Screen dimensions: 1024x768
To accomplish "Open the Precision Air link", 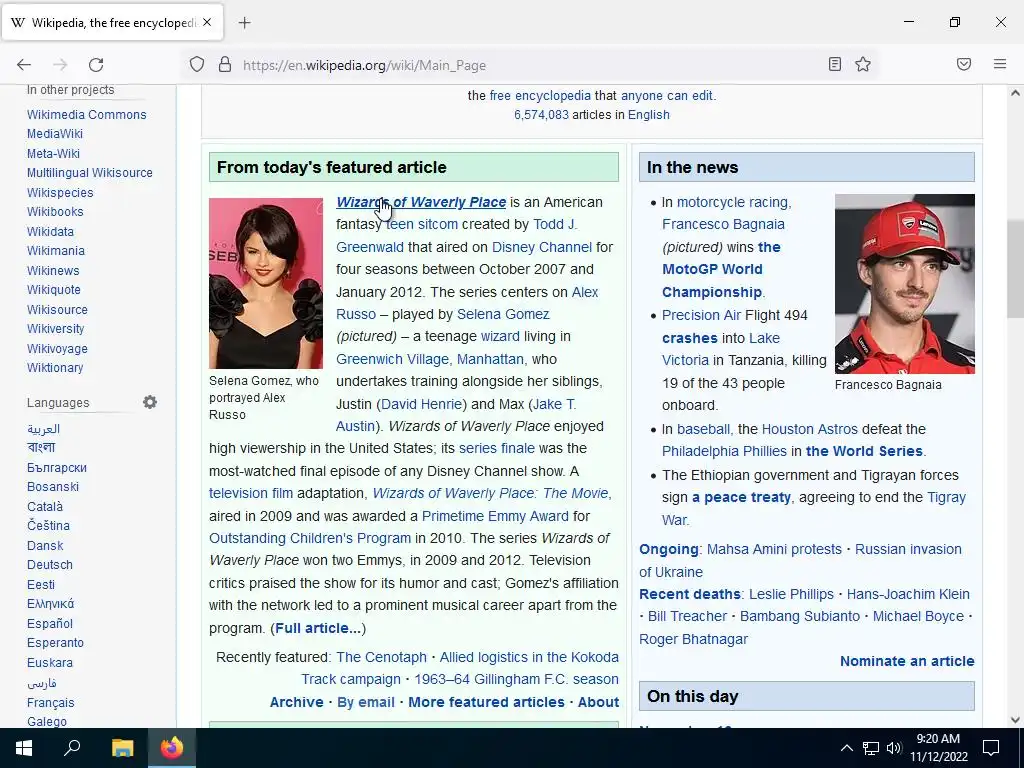I will point(701,315).
